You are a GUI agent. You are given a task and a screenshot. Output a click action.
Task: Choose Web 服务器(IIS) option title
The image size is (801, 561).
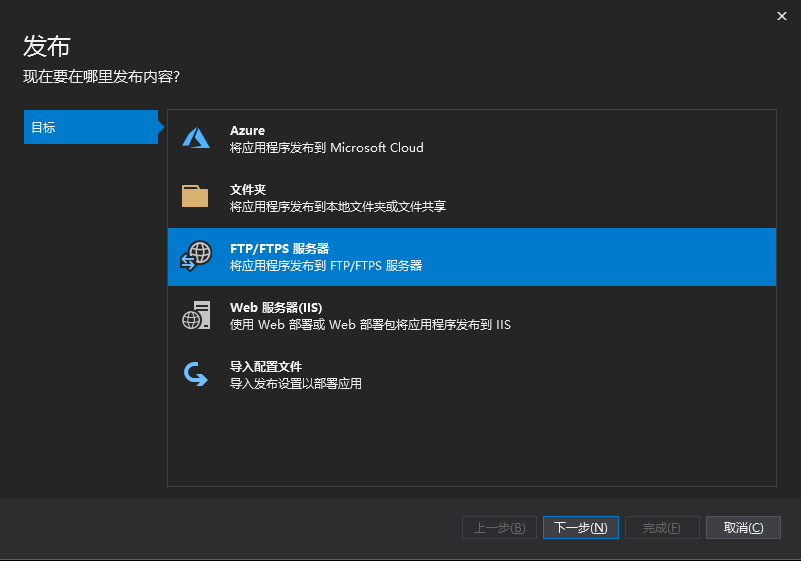(x=276, y=308)
